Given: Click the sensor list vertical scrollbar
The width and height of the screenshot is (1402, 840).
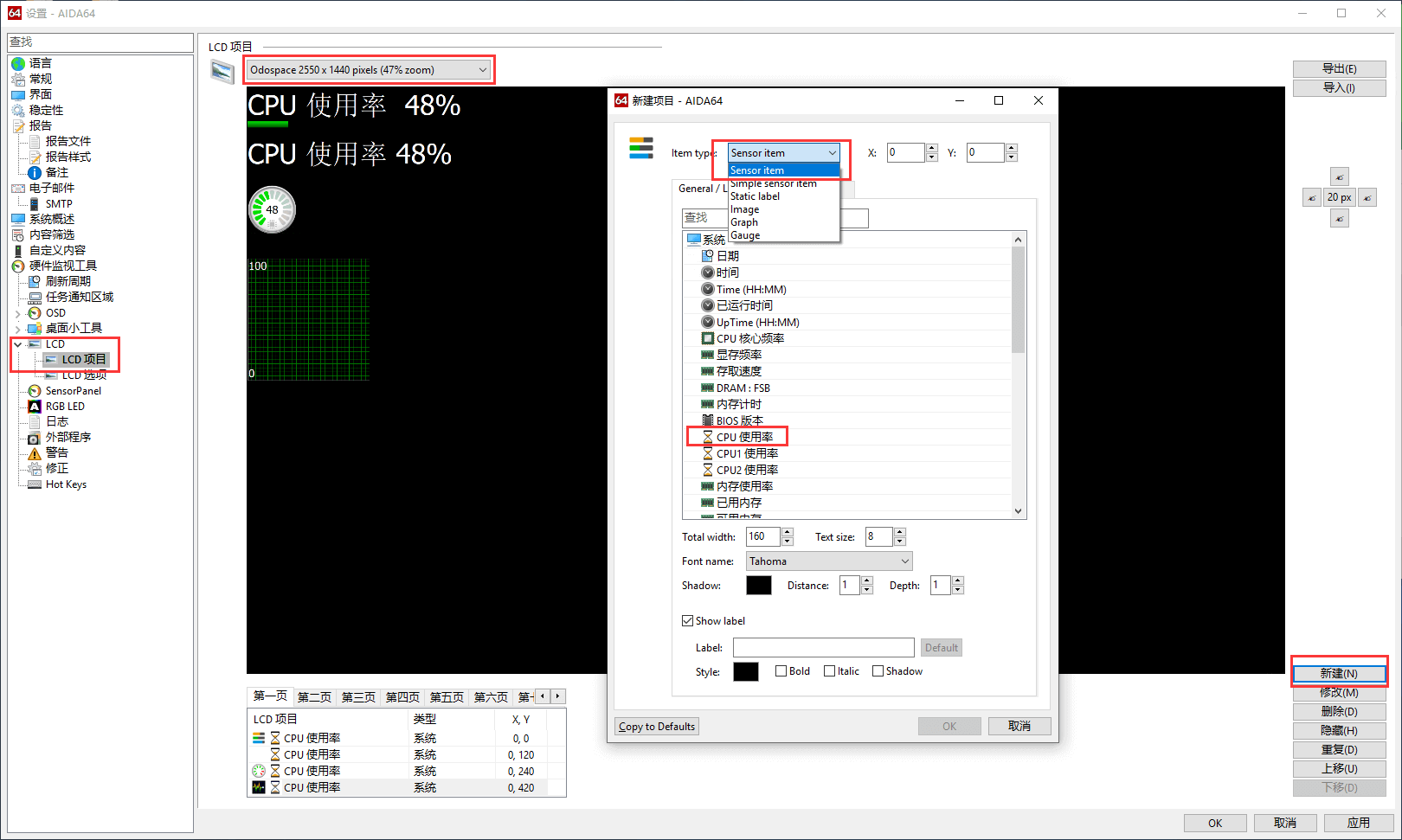Looking at the screenshot, I should point(1019,375).
